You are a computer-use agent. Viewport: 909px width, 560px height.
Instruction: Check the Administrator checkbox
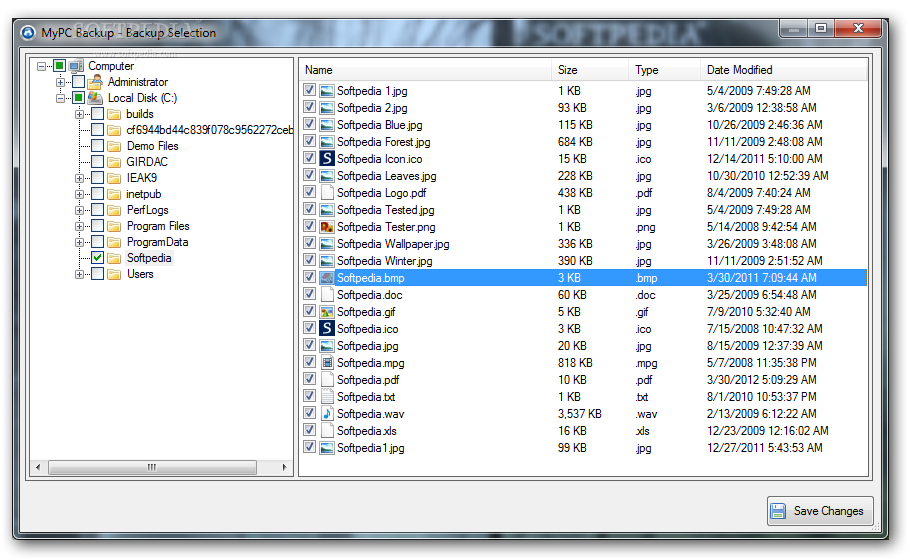click(78, 82)
